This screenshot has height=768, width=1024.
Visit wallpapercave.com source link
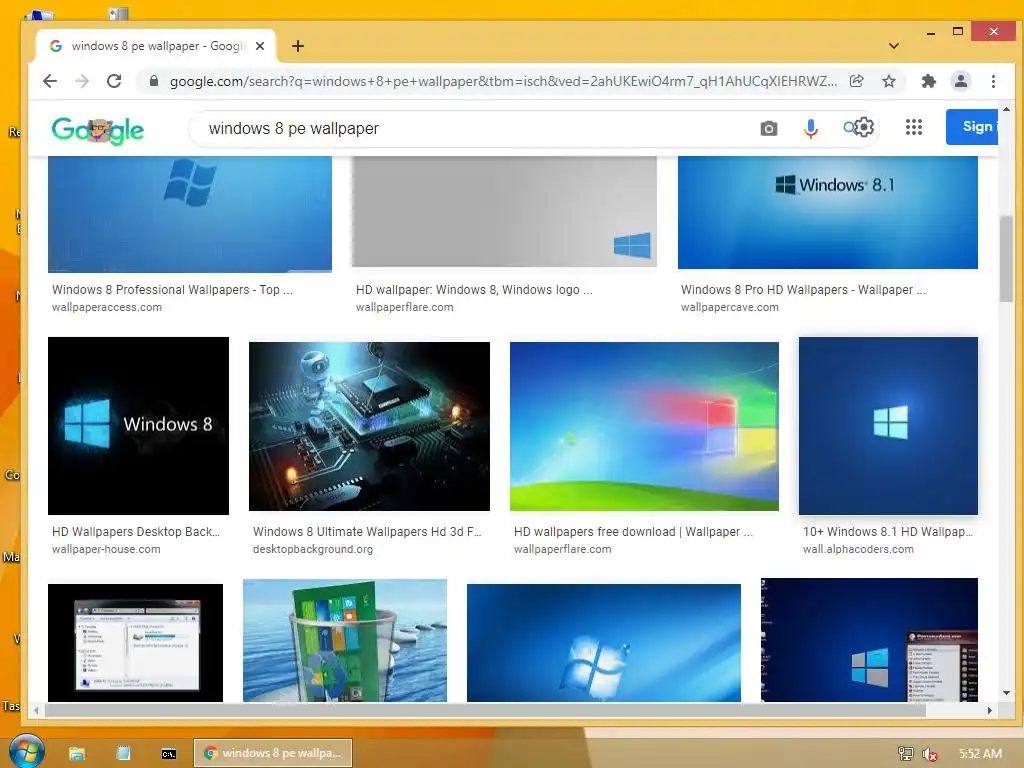729,307
